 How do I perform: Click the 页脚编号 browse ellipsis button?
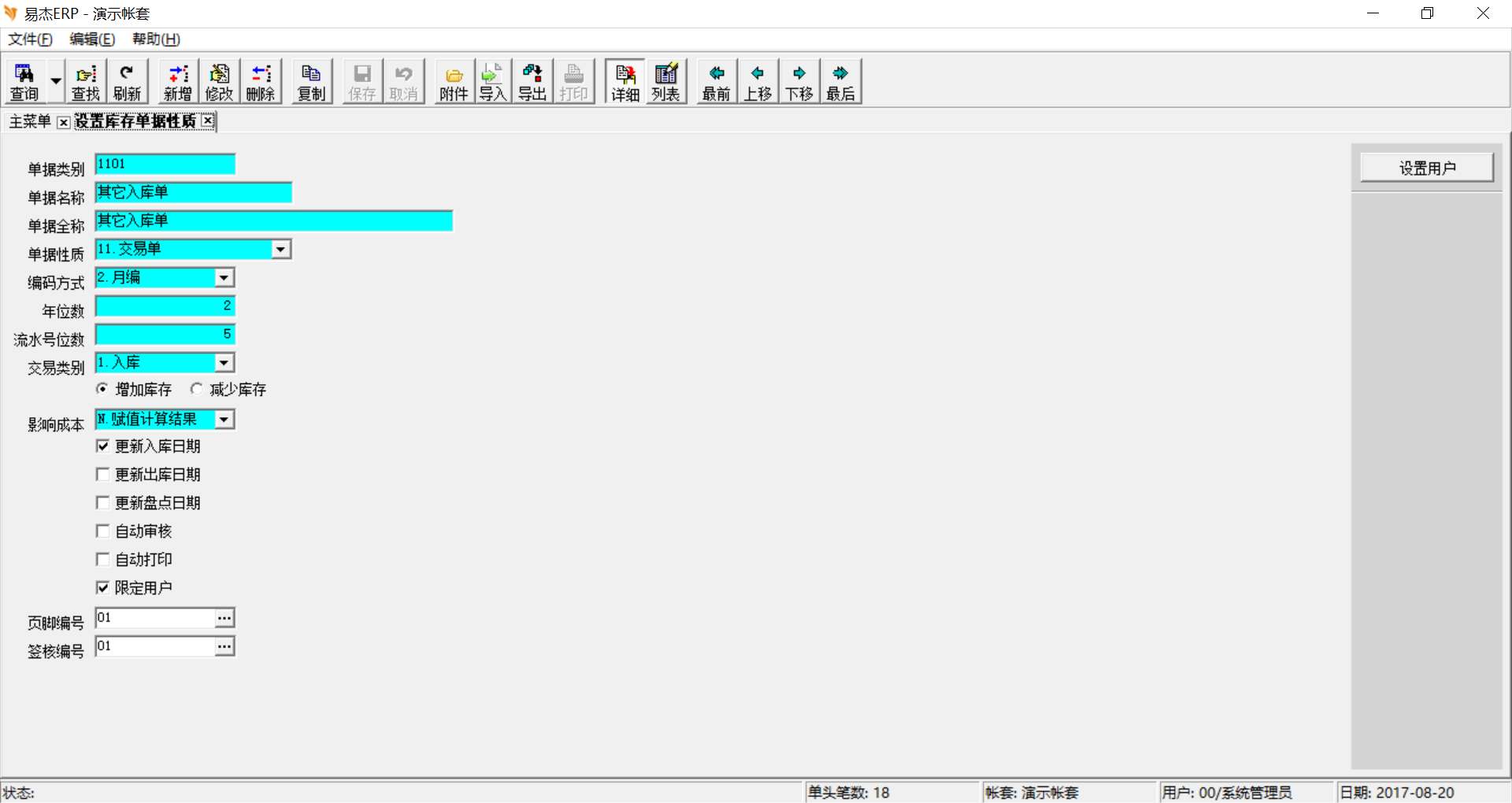tap(224, 618)
